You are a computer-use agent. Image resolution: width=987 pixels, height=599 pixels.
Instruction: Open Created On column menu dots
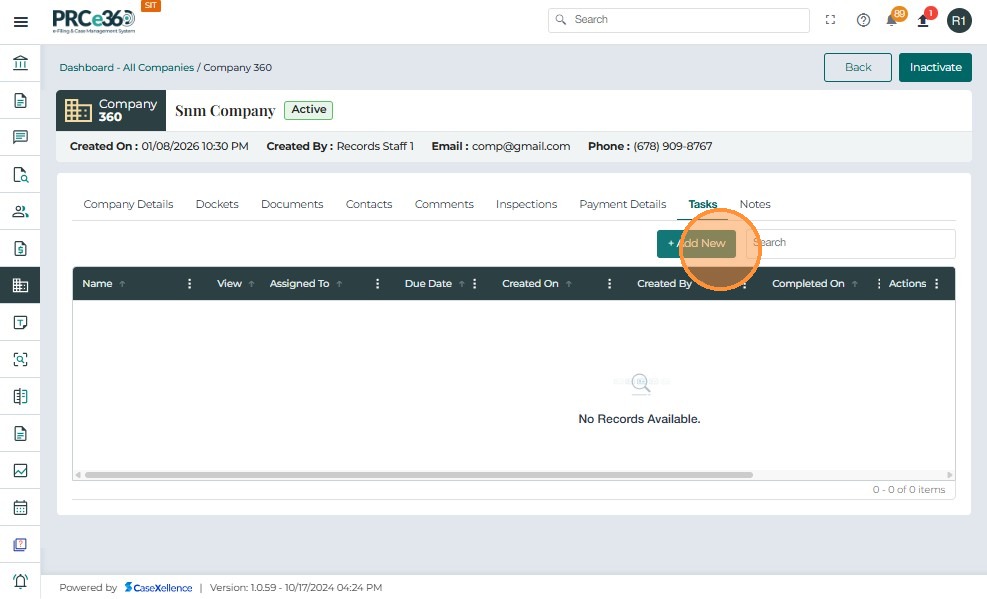(x=609, y=284)
